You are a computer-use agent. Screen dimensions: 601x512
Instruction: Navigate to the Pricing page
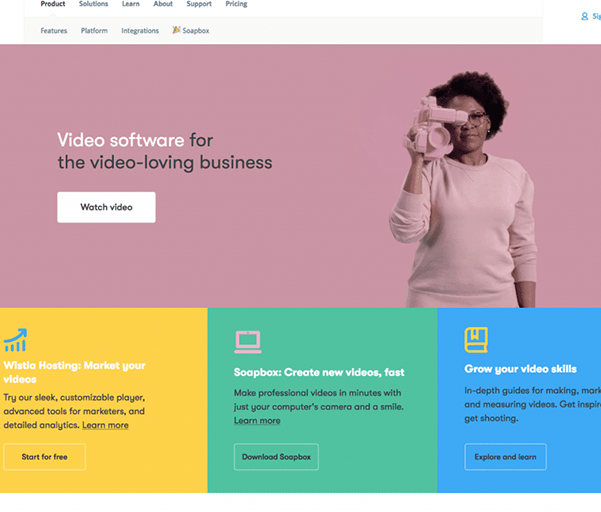point(236,5)
